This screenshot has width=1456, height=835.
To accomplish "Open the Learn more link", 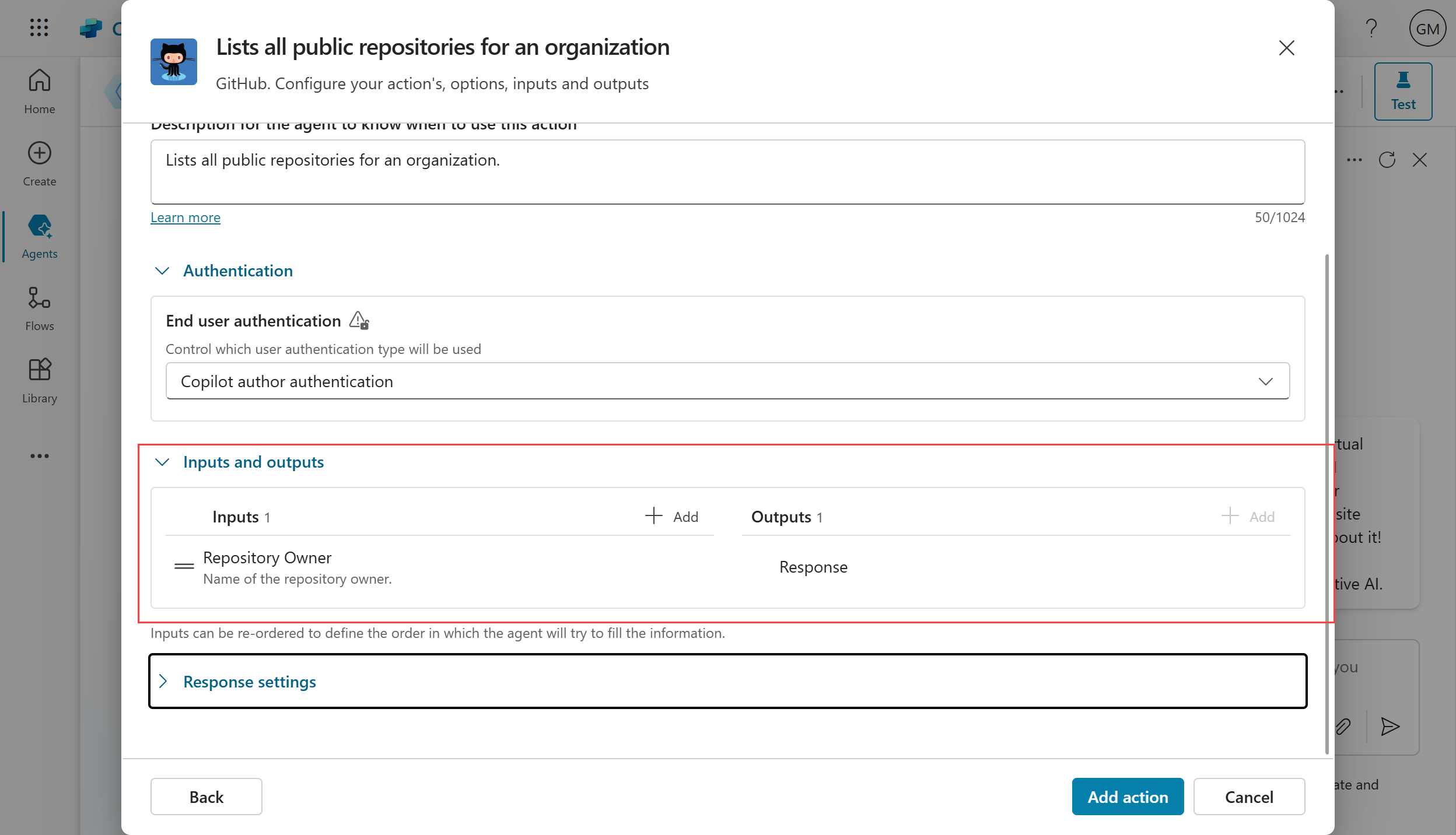I will pyautogui.click(x=185, y=217).
